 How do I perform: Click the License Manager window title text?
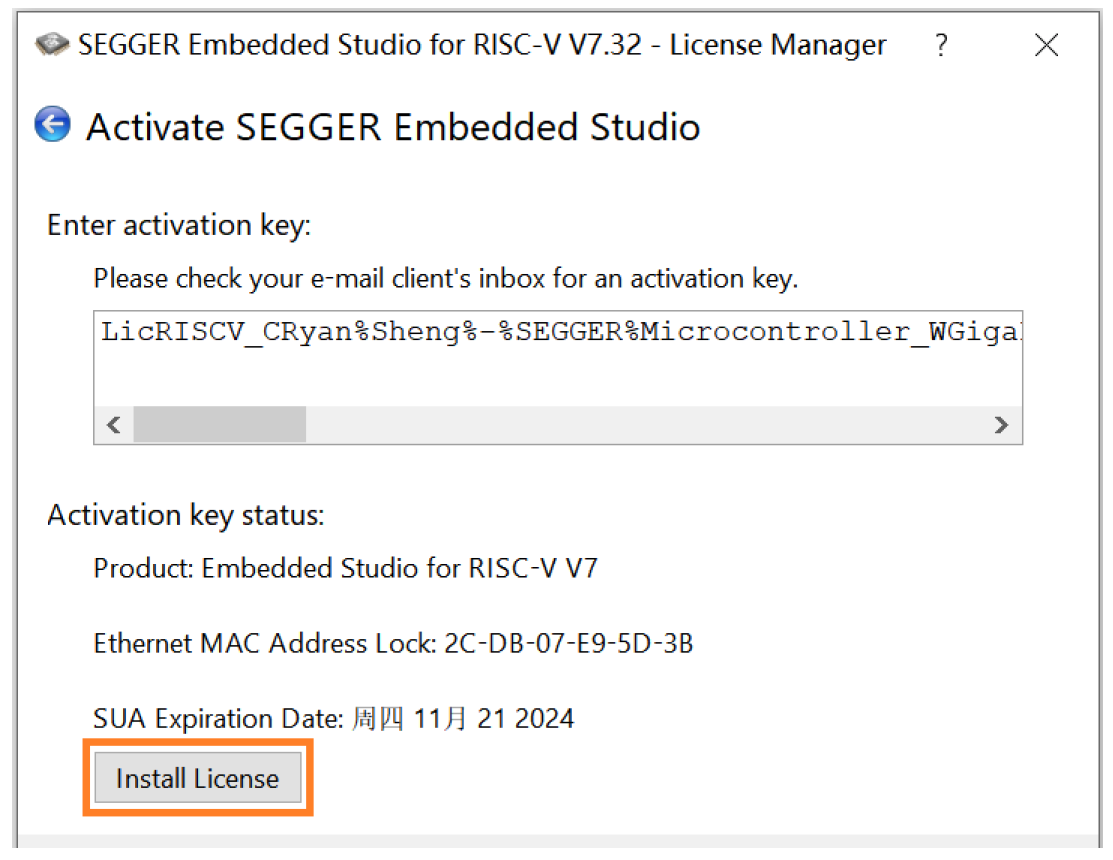(x=482, y=45)
